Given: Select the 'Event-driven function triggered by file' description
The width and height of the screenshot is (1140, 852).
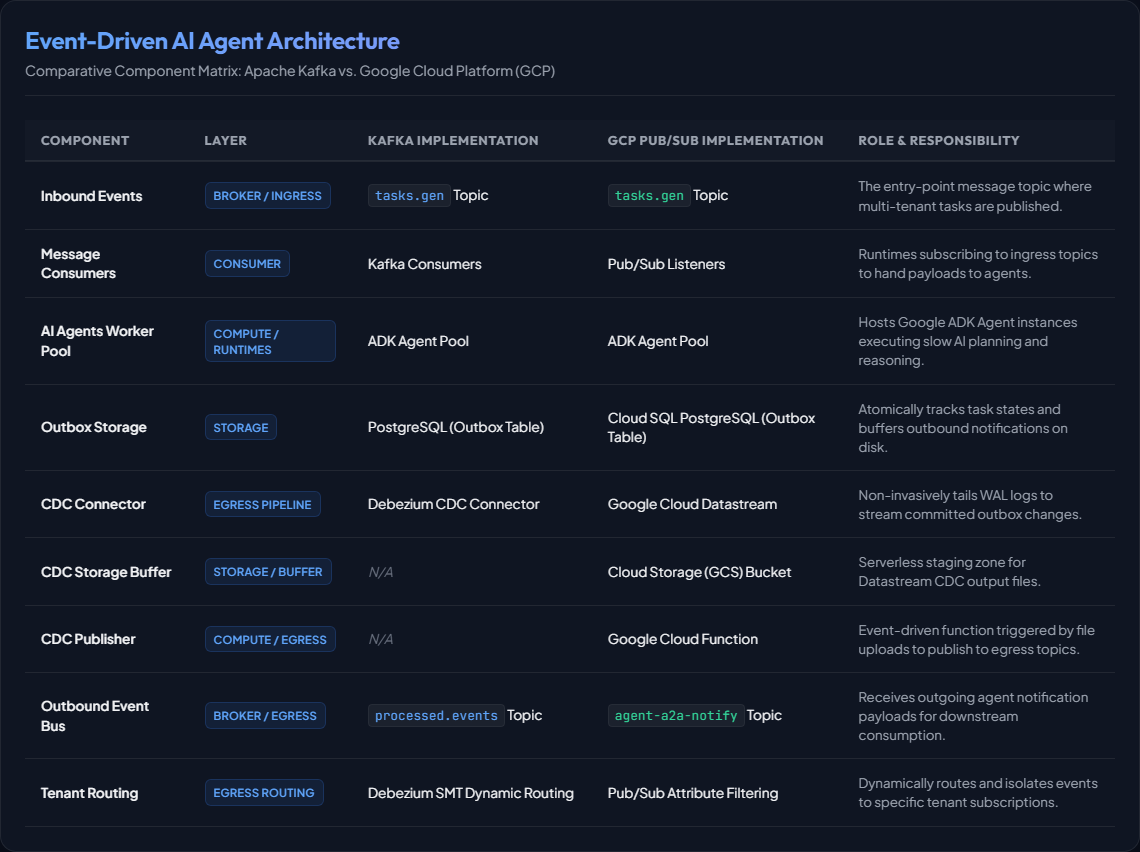Looking at the screenshot, I should pos(976,640).
